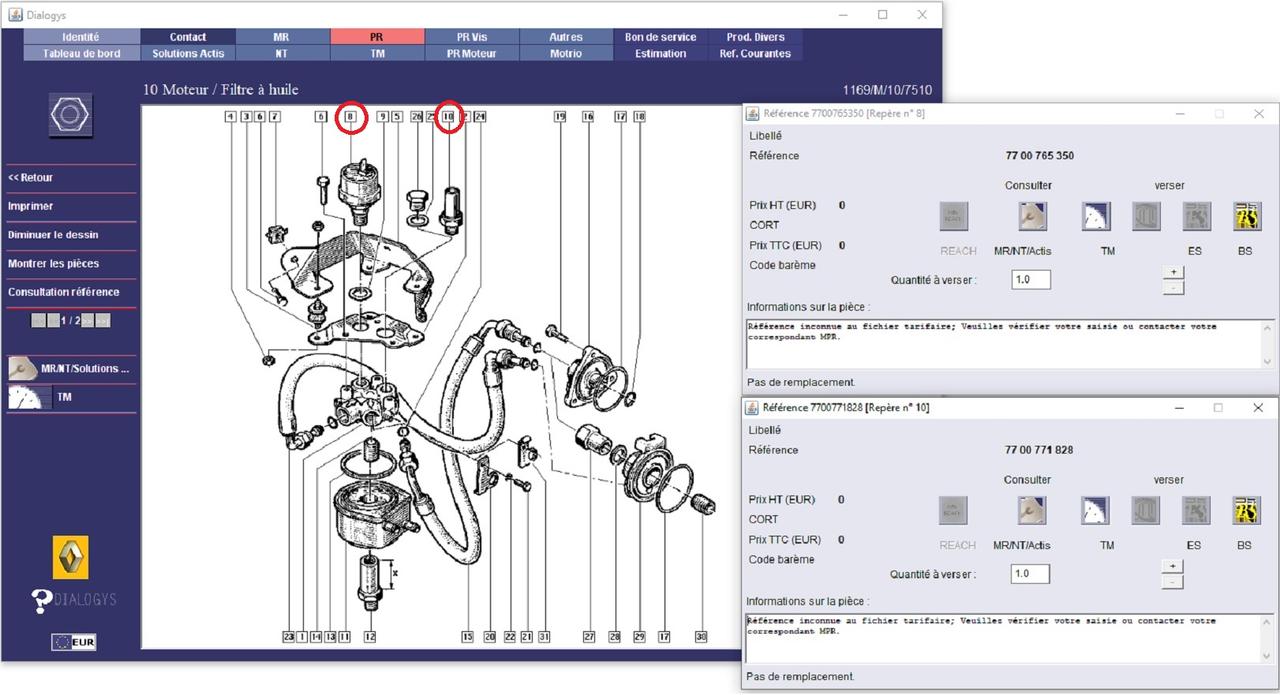Switch to the MR tab
Viewport: 1280px width, 695px height.
point(281,37)
